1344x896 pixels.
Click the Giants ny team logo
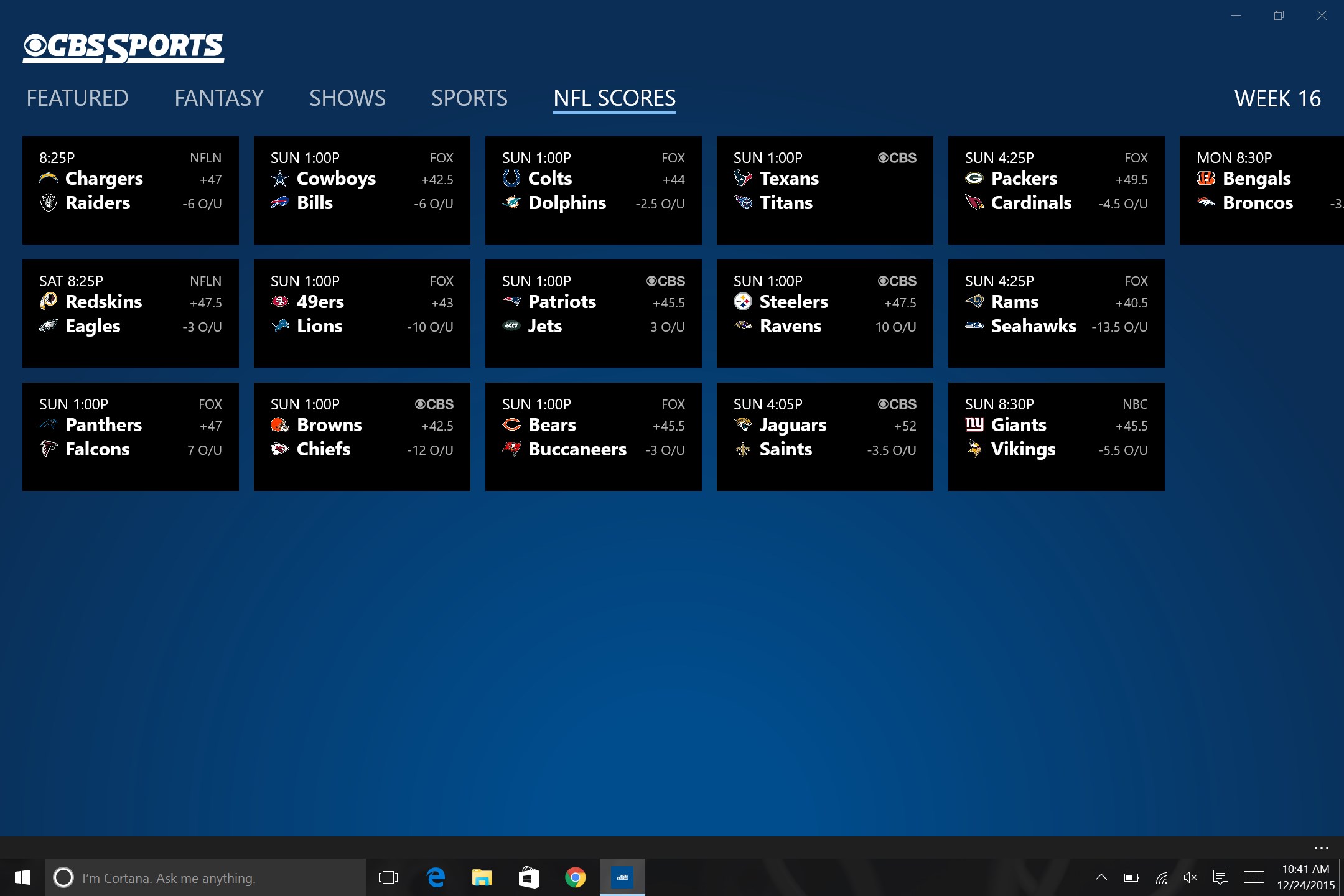974,425
